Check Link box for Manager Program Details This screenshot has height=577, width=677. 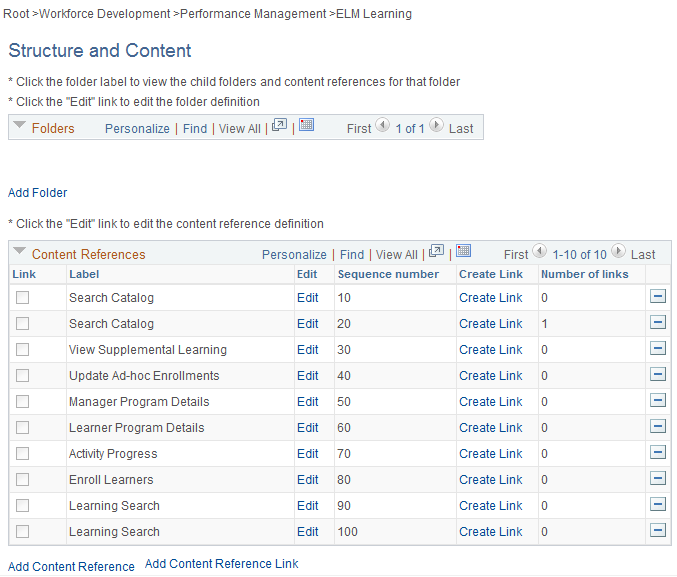click(x=22, y=402)
